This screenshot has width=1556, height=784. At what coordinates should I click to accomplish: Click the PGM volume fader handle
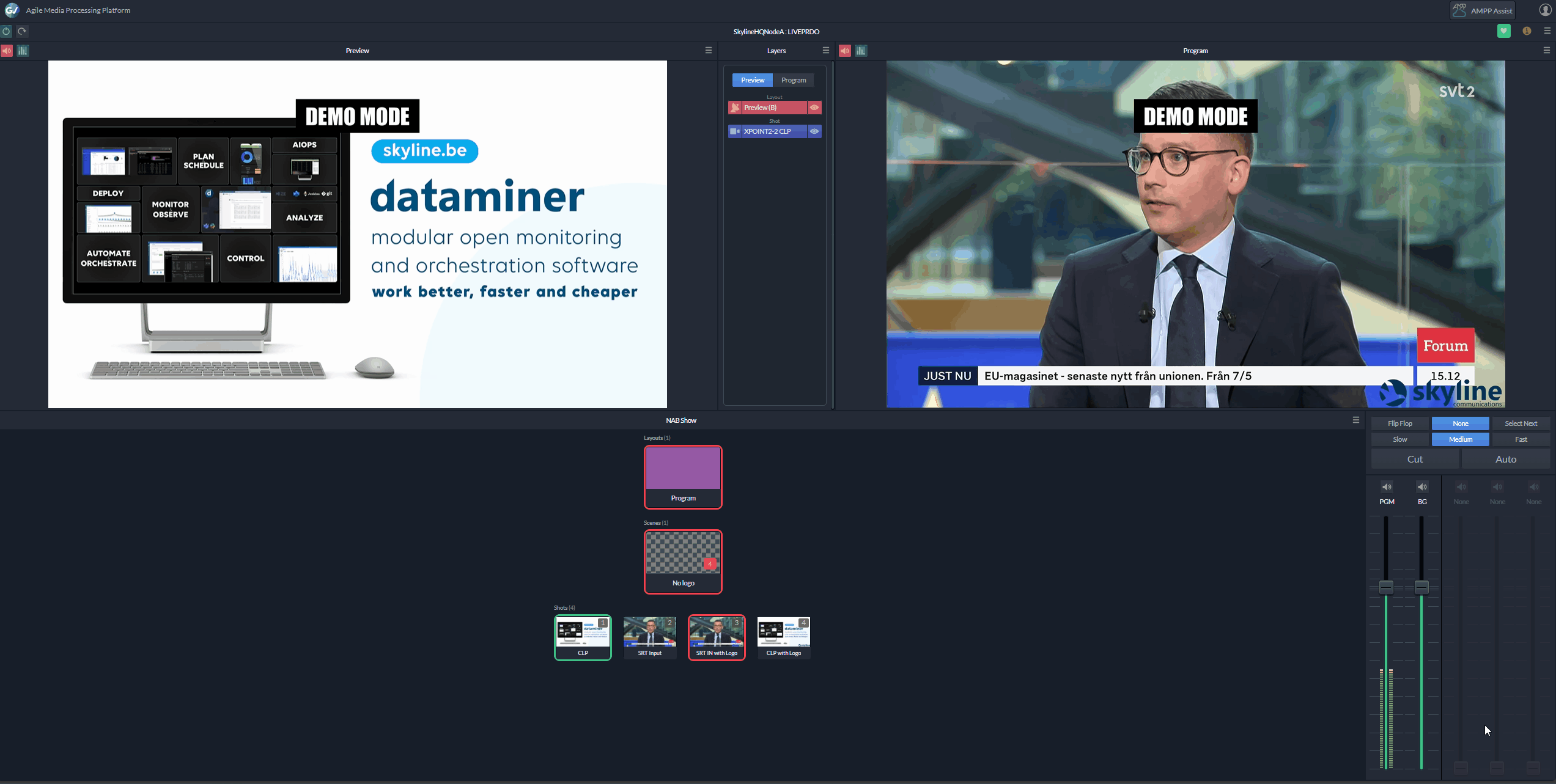pyautogui.click(x=1386, y=587)
